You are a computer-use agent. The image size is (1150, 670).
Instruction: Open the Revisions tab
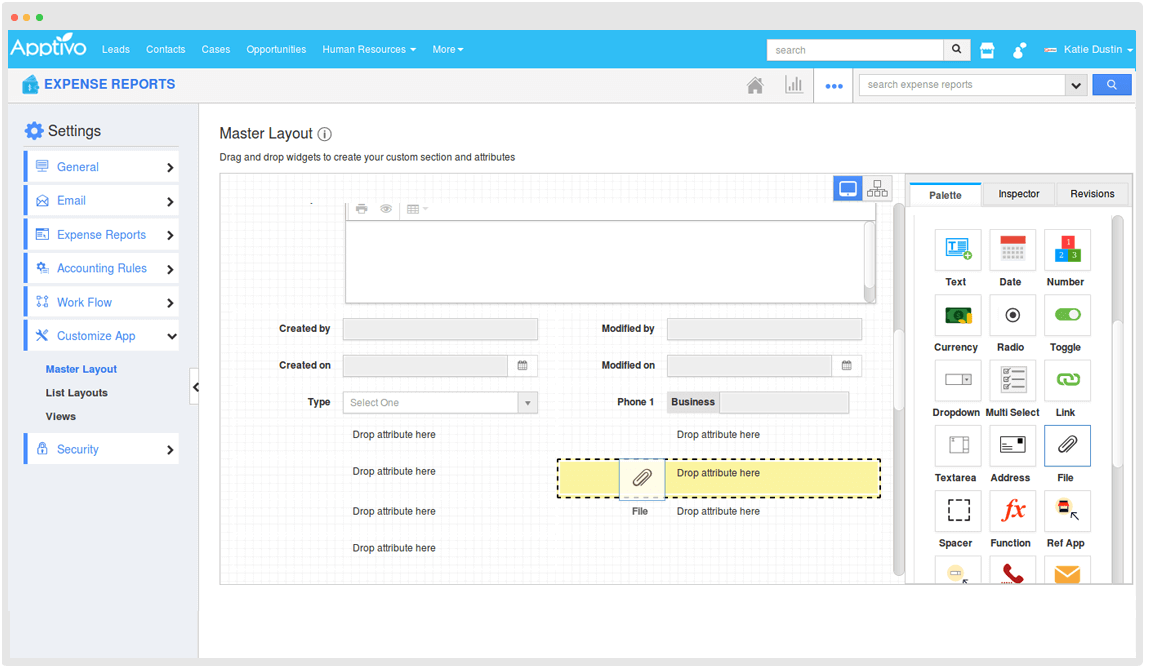pos(1091,194)
